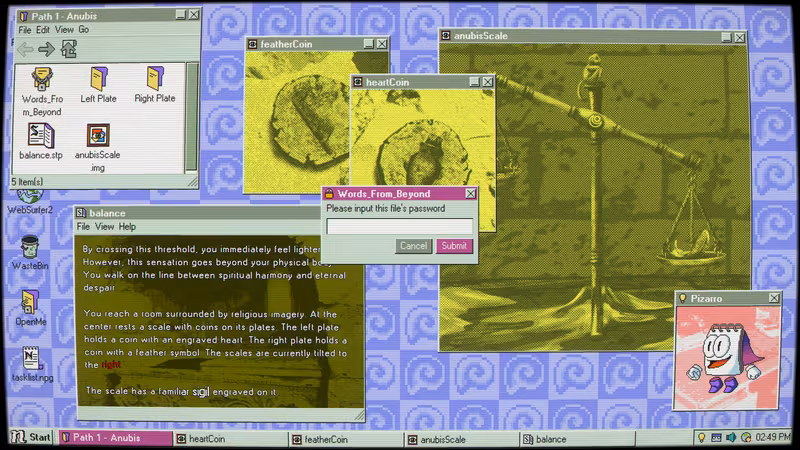Open the View menu in Path 1 window
Viewport: 800px width, 450px height.
pos(64,30)
